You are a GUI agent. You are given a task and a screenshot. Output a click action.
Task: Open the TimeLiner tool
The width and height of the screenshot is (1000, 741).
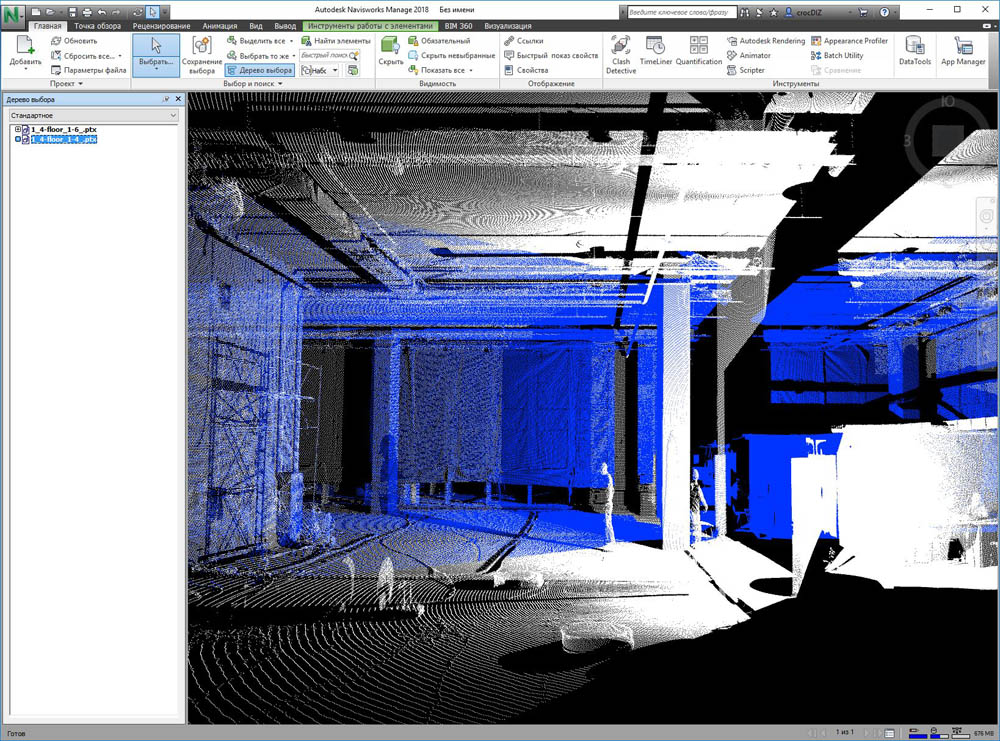click(656, 52)
